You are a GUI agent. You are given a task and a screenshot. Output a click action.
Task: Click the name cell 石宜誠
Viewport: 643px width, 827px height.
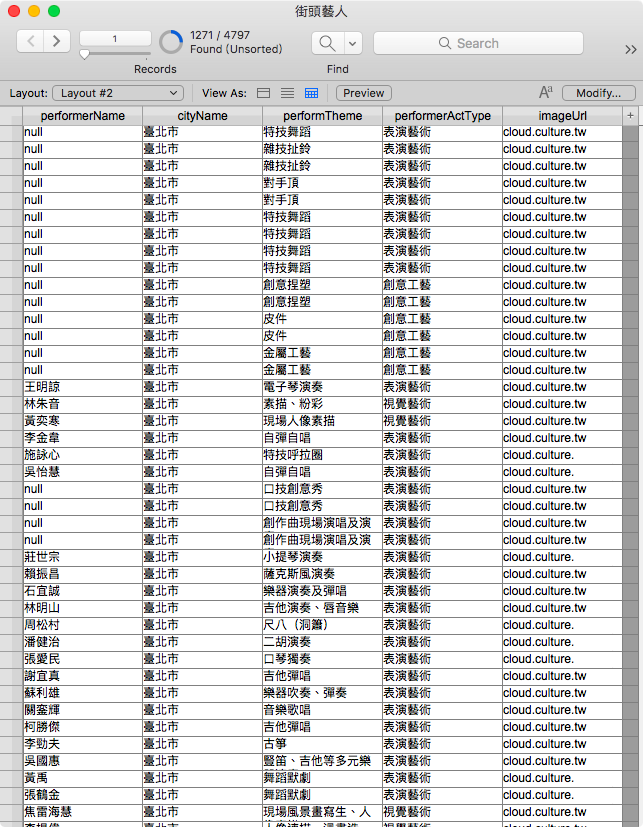coord(83,591)
